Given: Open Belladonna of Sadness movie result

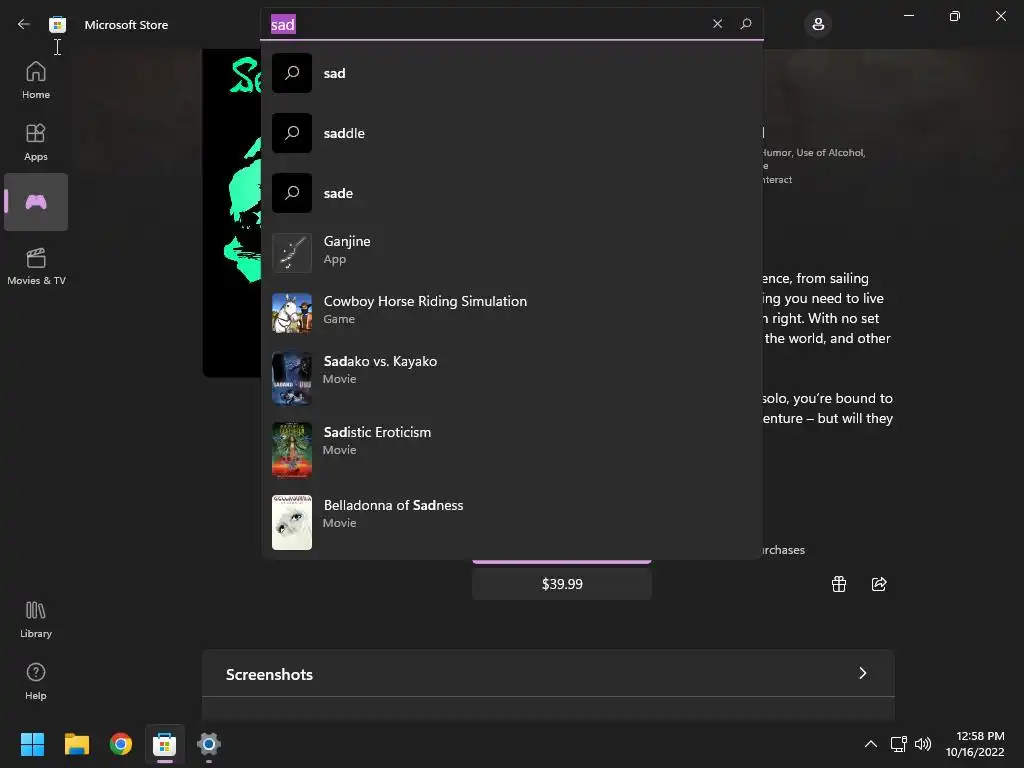Looking at the screenshot, I should click(512, 522).
